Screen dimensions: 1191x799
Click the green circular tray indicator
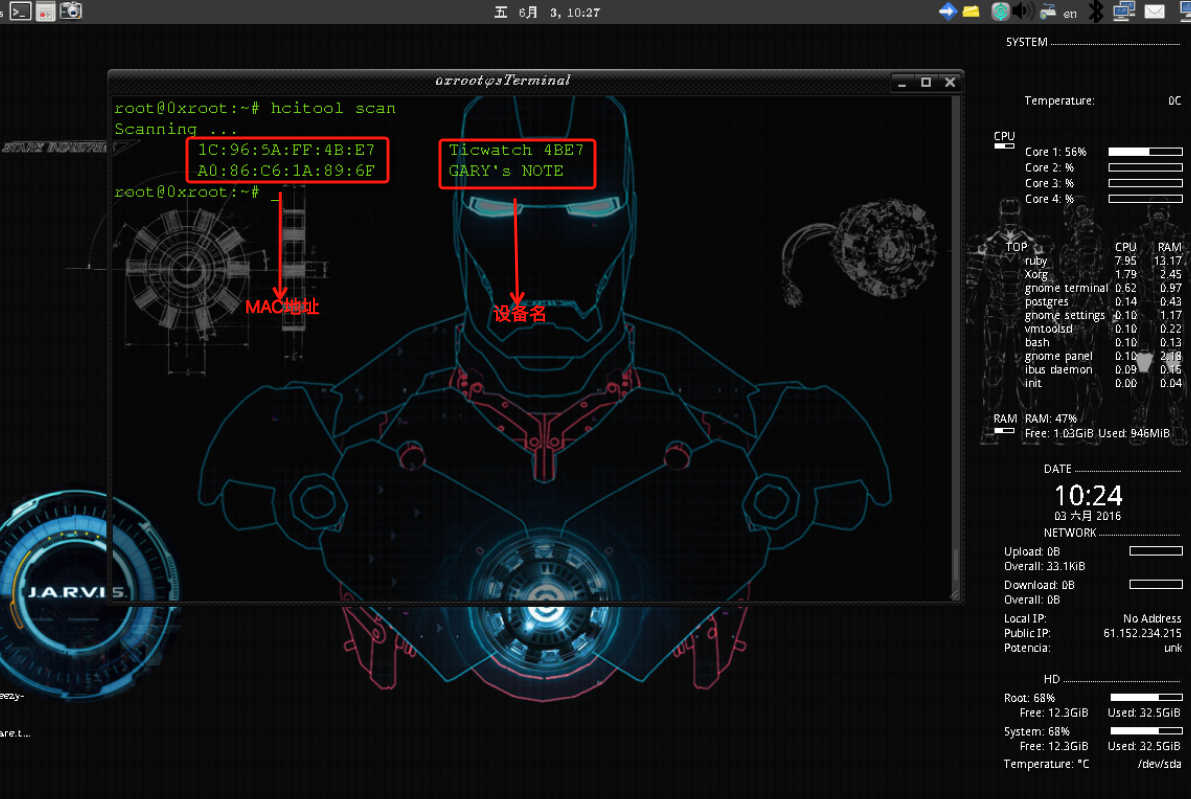click(x=1000, y=11)
